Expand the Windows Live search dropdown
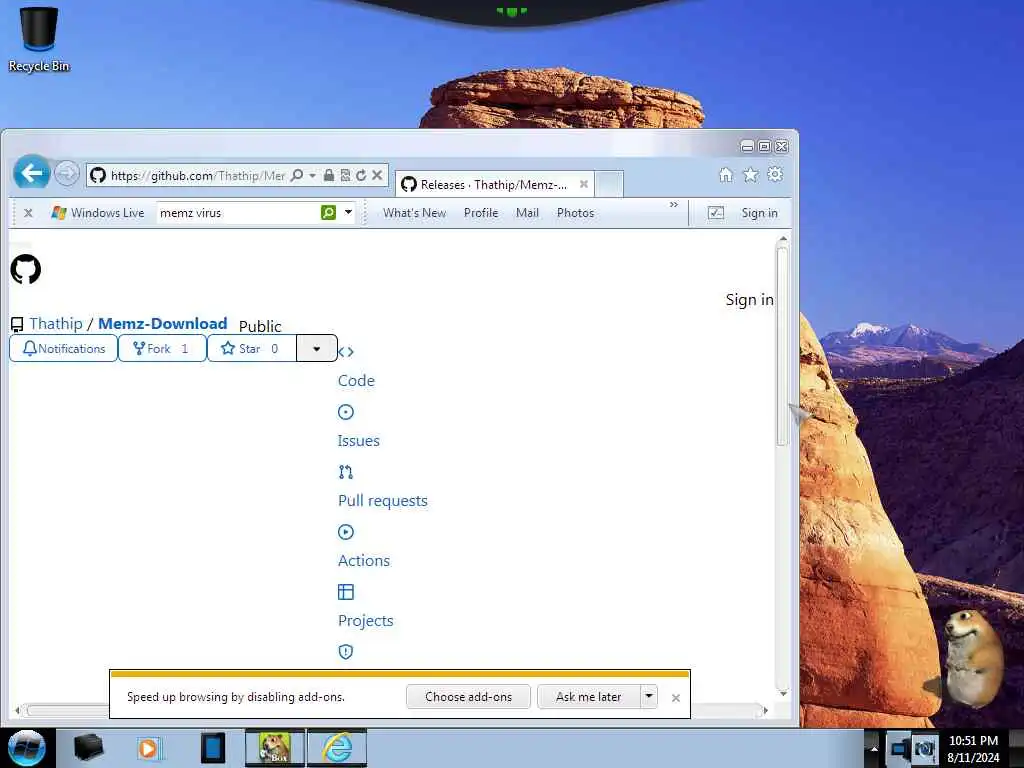This screenshot has width=1024, height=768. tap(348, 212)
